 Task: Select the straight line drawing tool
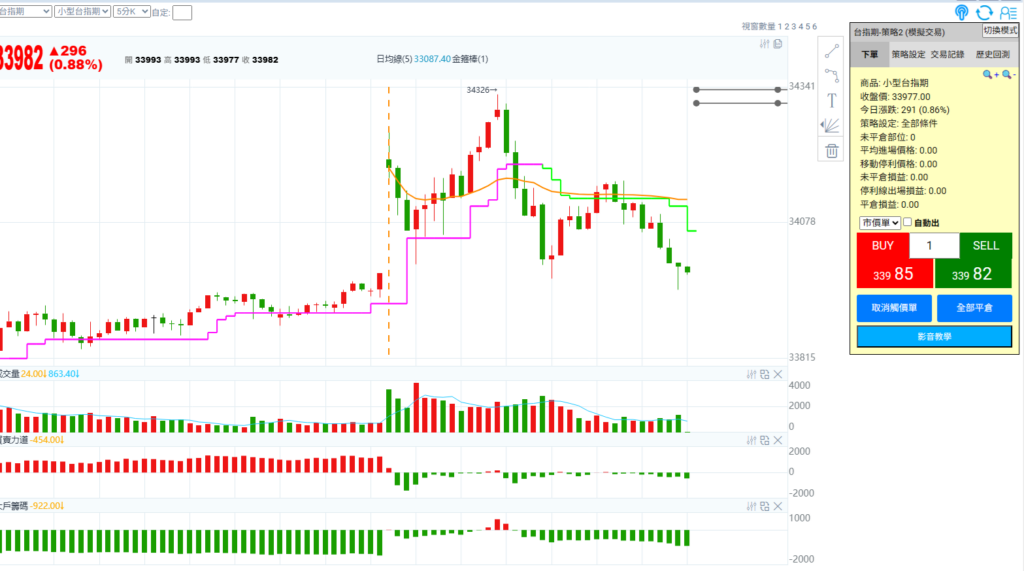[831, 51]
